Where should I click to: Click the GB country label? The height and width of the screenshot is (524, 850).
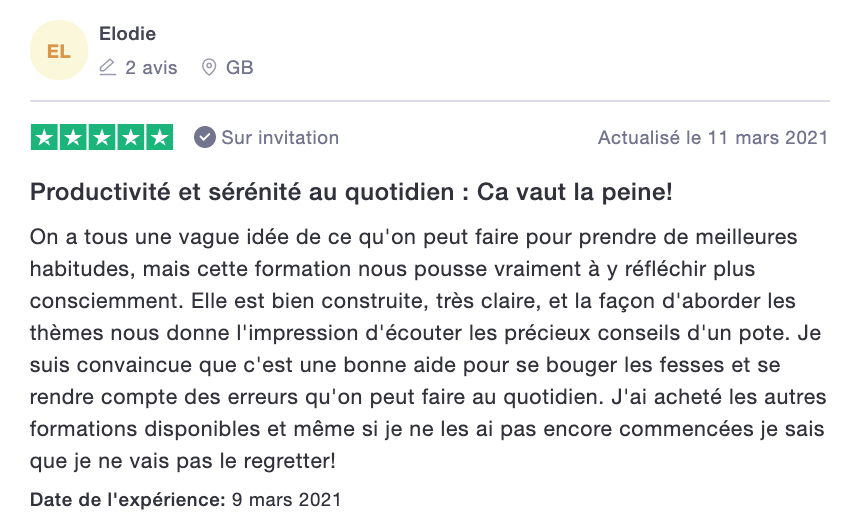tap(240, 68)
